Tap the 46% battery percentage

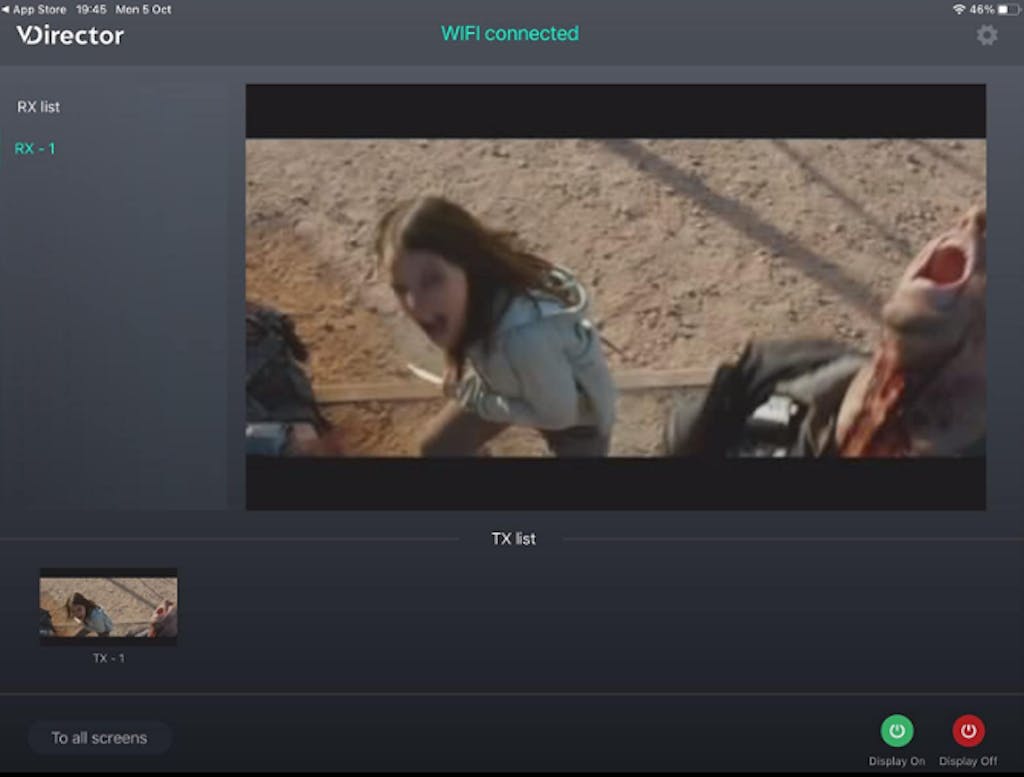(x=982, y=9)
